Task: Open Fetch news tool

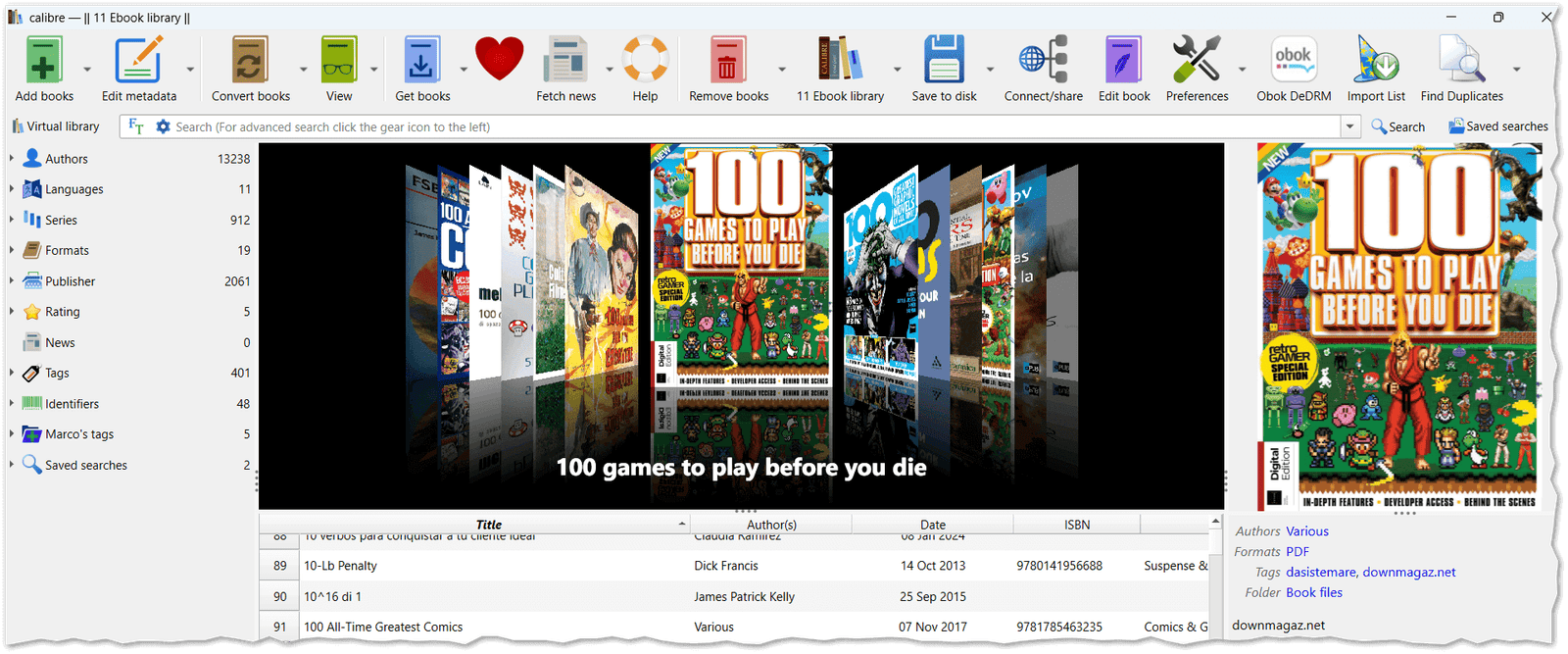Action: pos(565,61)
